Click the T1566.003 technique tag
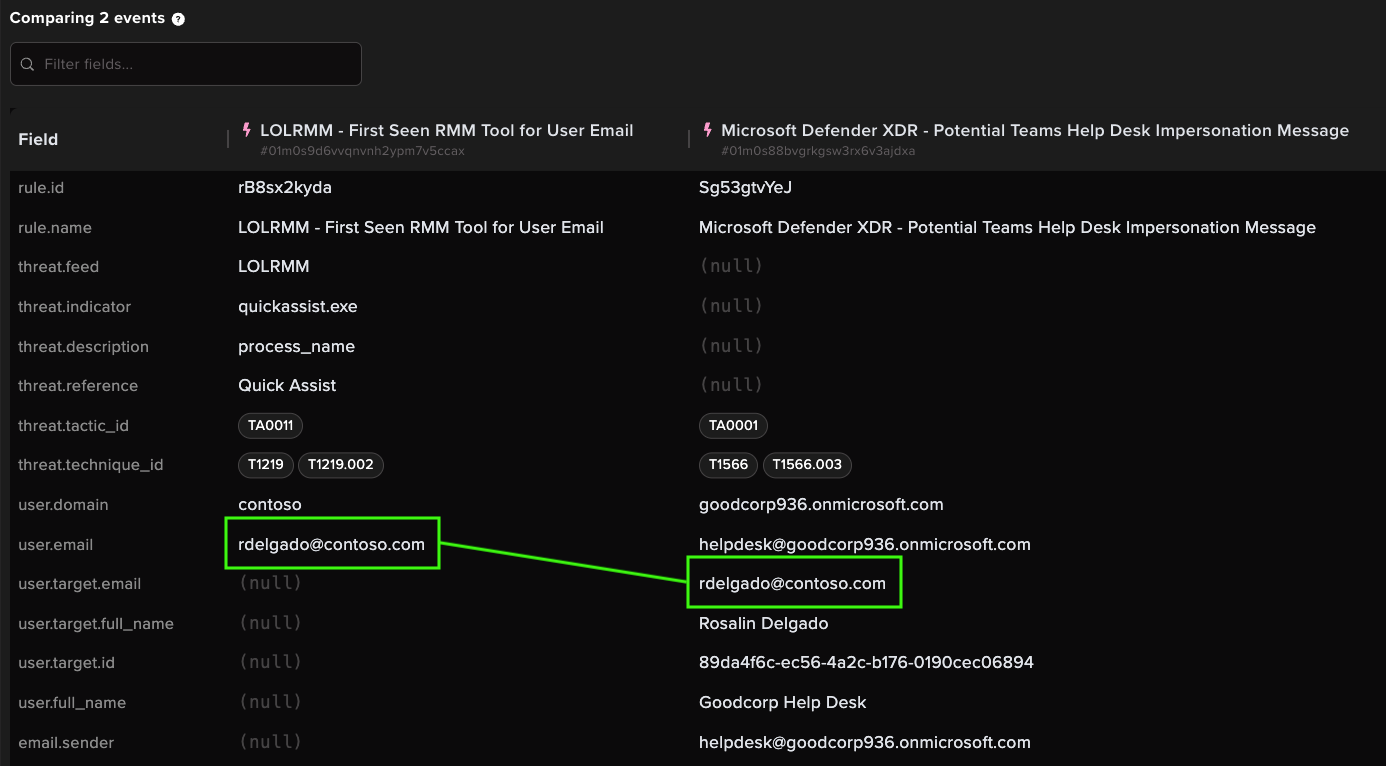The height and width of the screenshot is (766, 1386). click(x=808, y=465)
